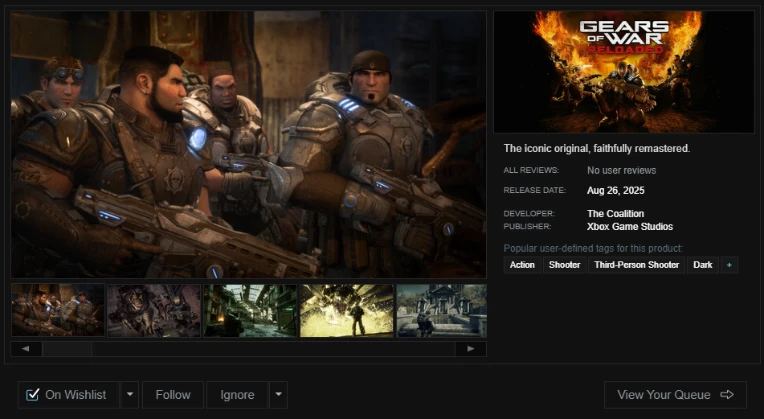Open developer The Coalition link
This screenshot has height=419, width=764.
point(615,213)
